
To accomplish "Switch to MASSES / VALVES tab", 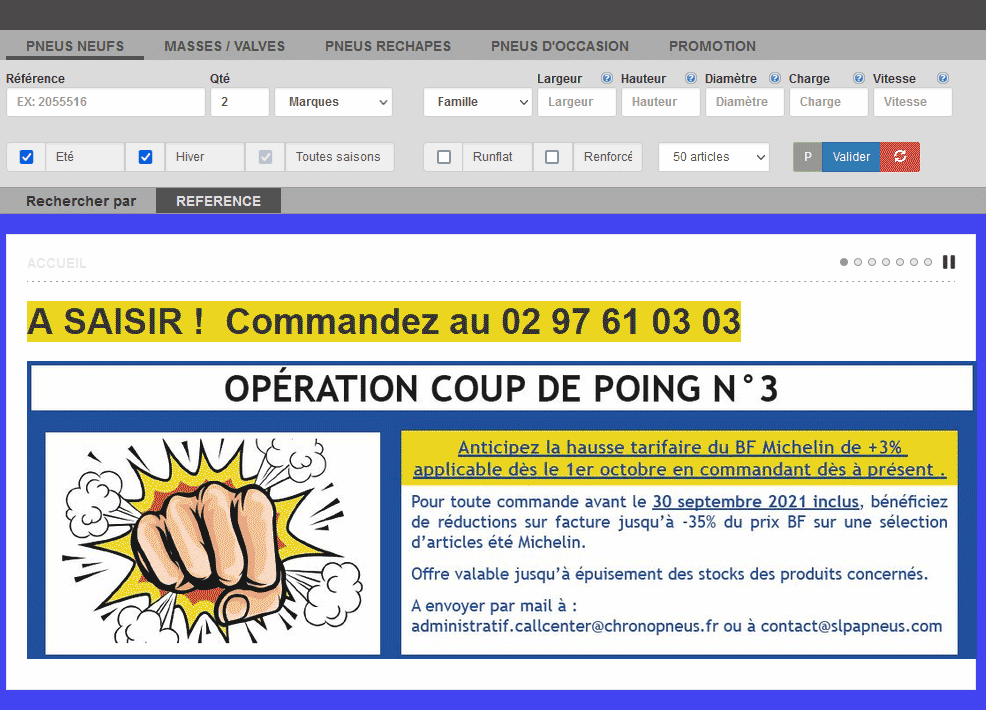I will [x=224, y=46].
